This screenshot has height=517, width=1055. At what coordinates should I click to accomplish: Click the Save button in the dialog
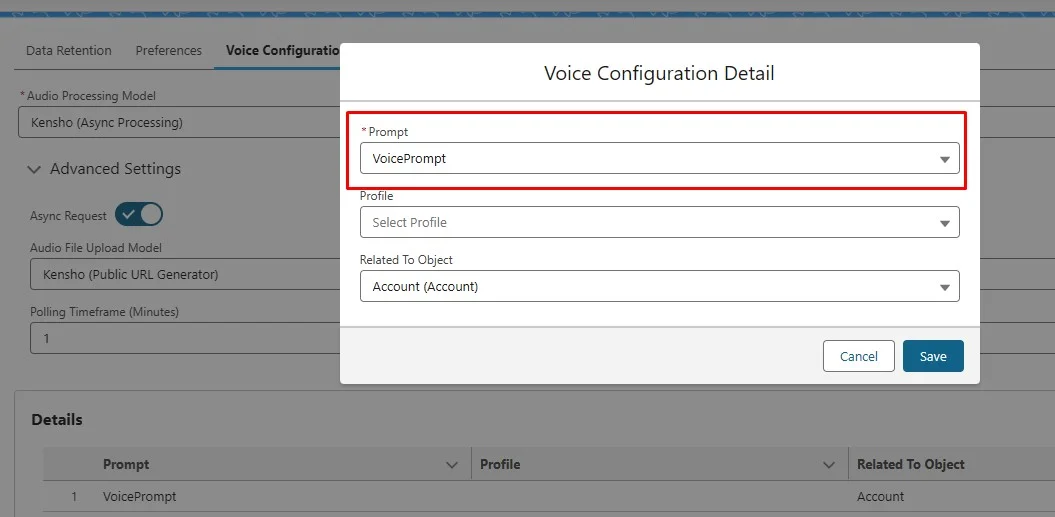[932, 356]
